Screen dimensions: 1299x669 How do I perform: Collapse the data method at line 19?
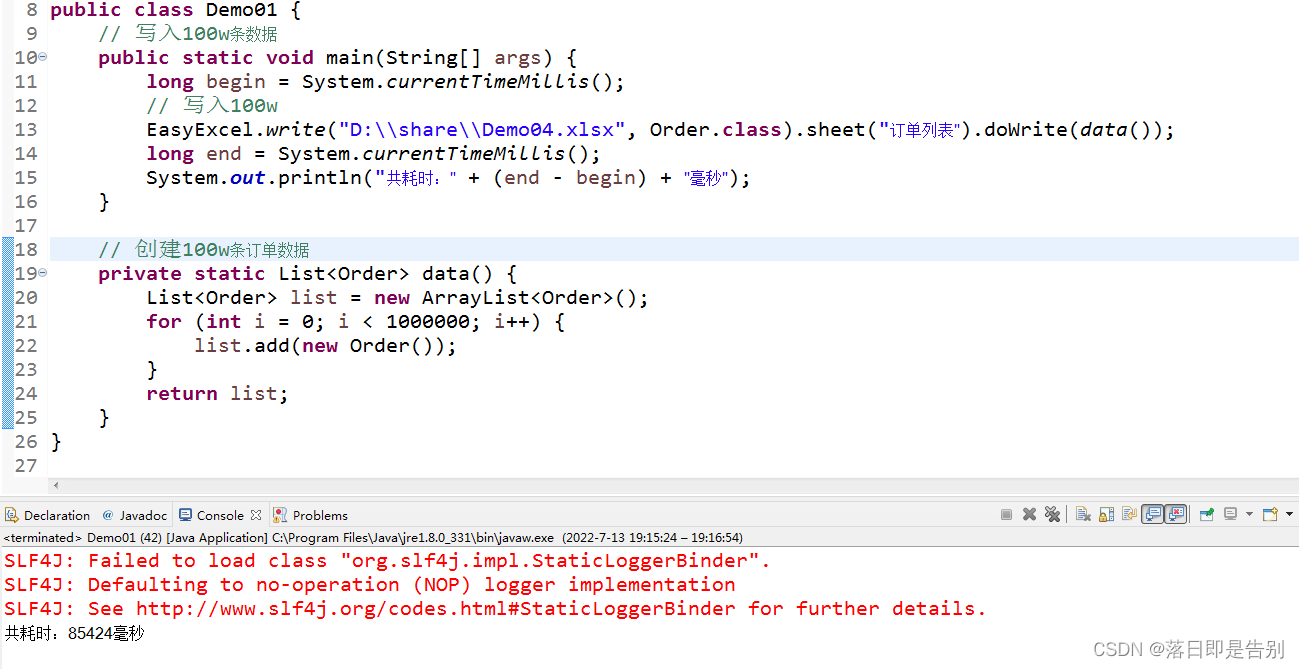[43, 273]
